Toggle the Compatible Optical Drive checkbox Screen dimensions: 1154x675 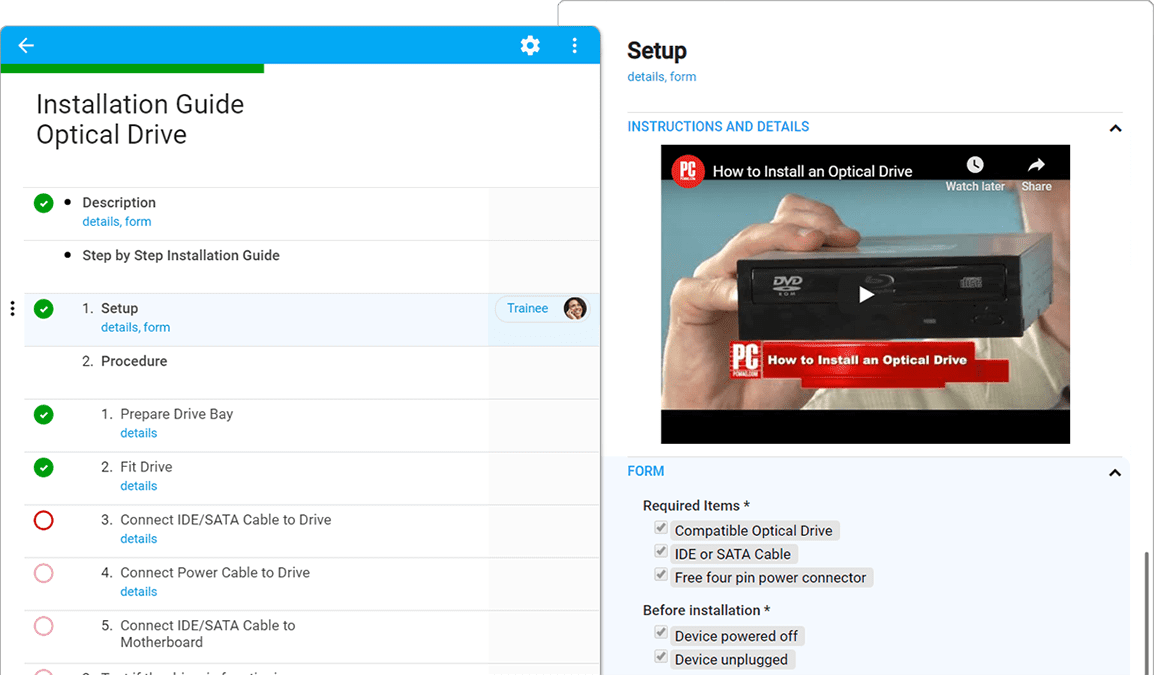click(x=661, y=528)
